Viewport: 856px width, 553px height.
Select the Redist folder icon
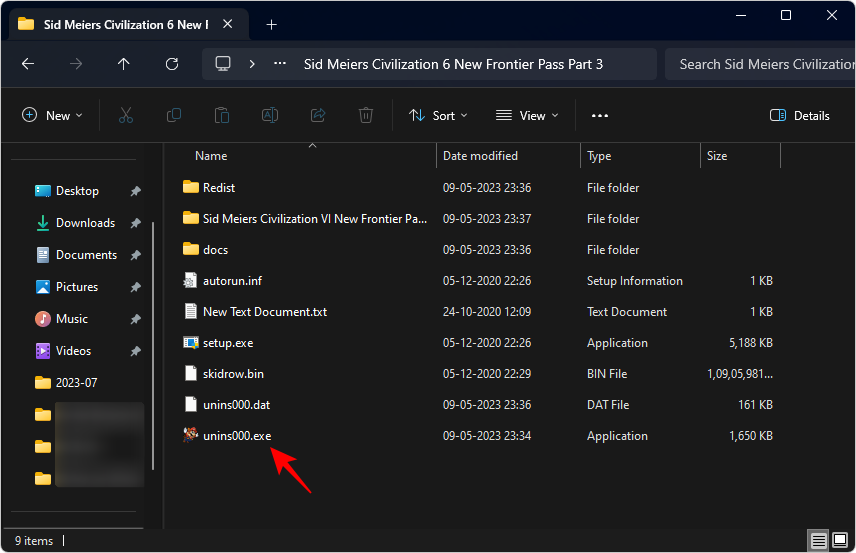pos(191,187)
